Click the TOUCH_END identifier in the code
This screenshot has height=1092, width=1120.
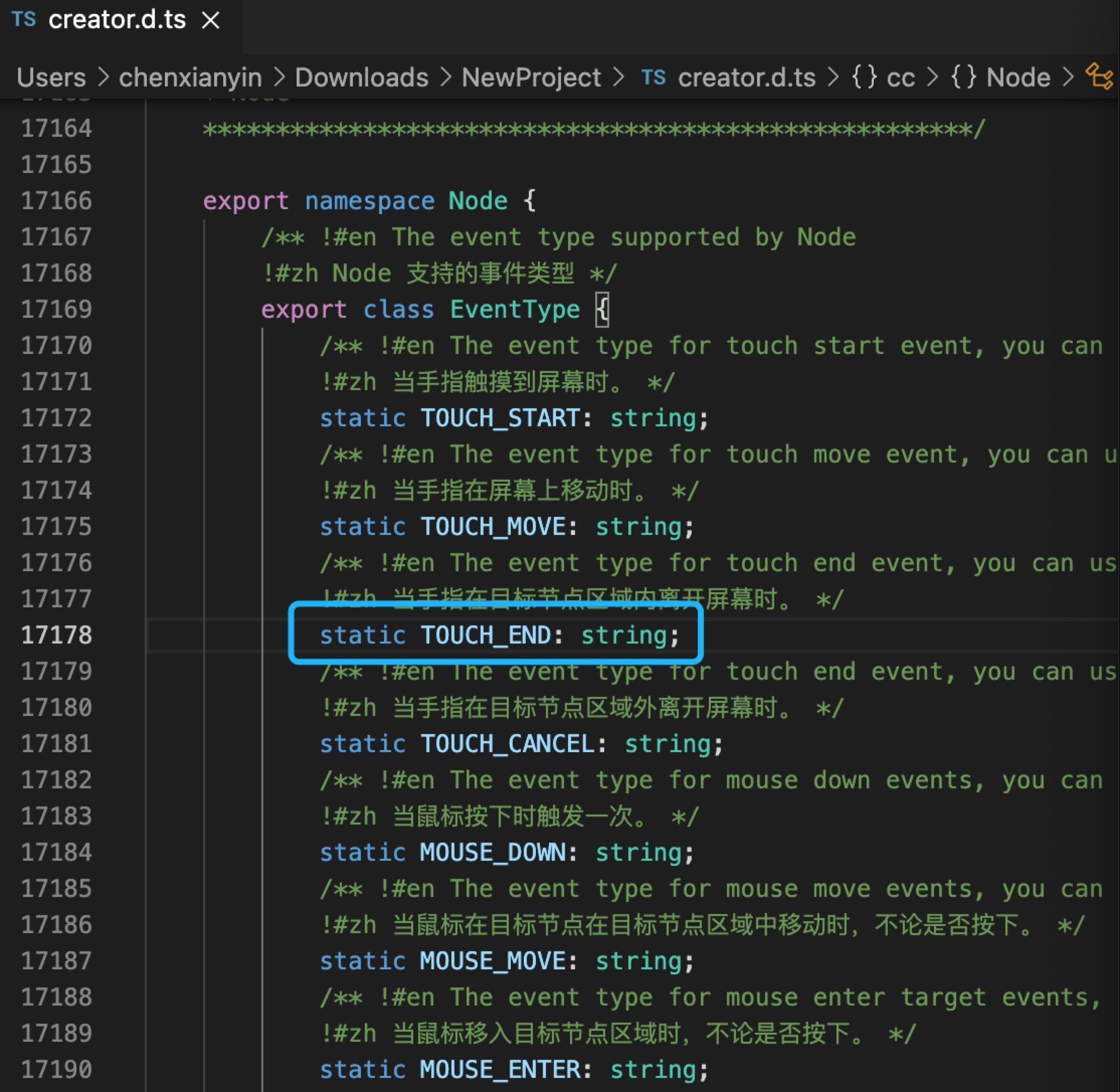485,635
